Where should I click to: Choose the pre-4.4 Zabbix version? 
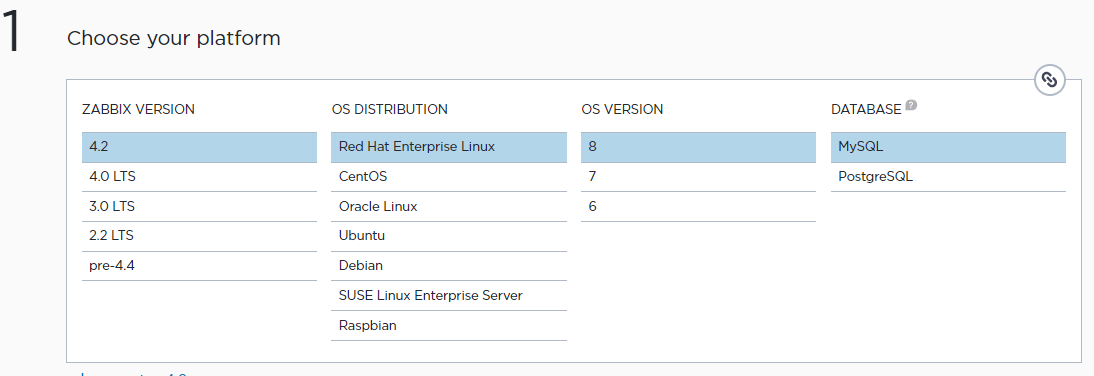click(x=200, y=266)
